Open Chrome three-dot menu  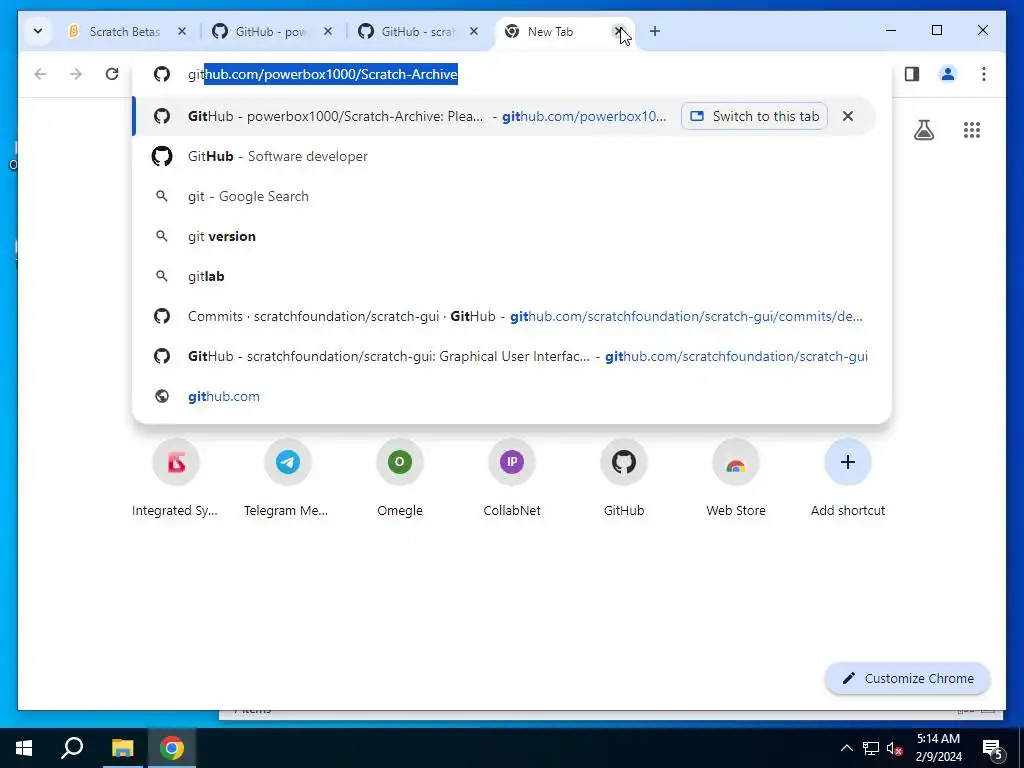[x=984, y=74]
